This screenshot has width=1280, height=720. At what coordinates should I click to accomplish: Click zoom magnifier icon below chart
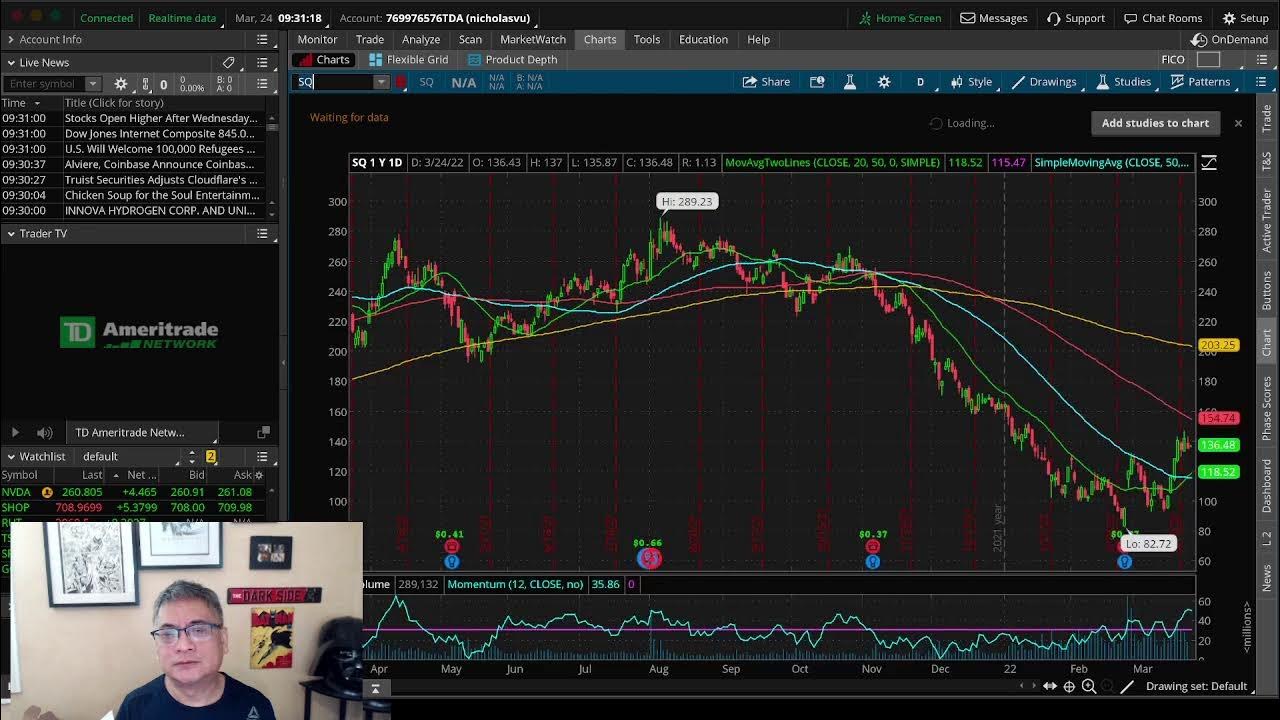(1089, 686)
